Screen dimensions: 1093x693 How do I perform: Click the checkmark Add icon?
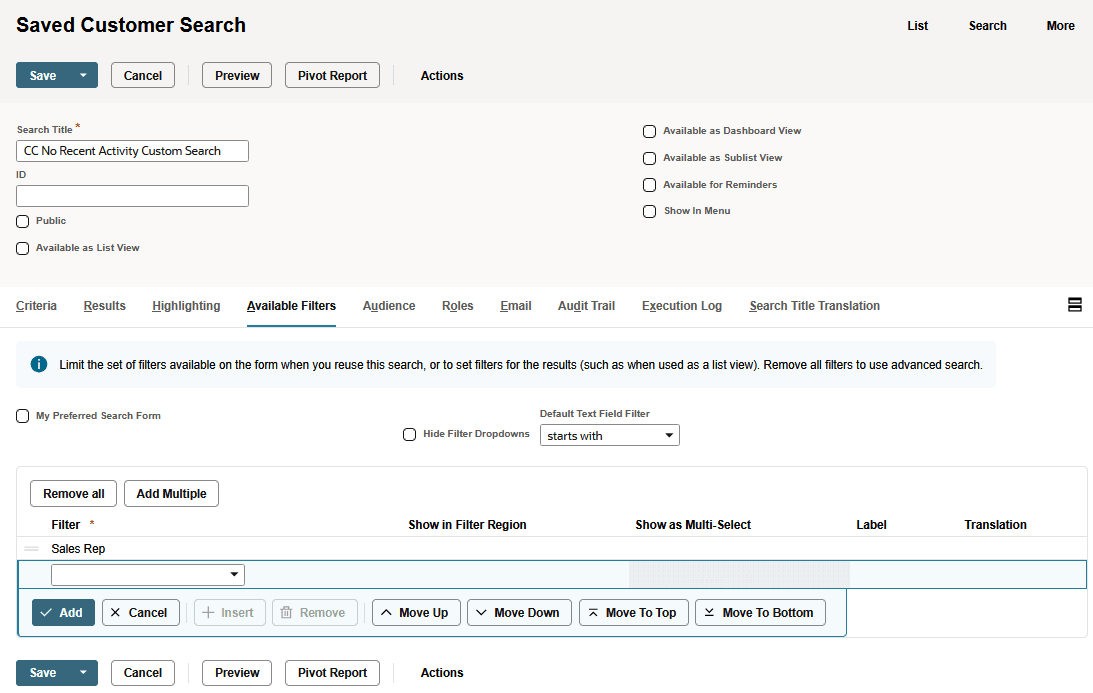(x=48, y=611)
